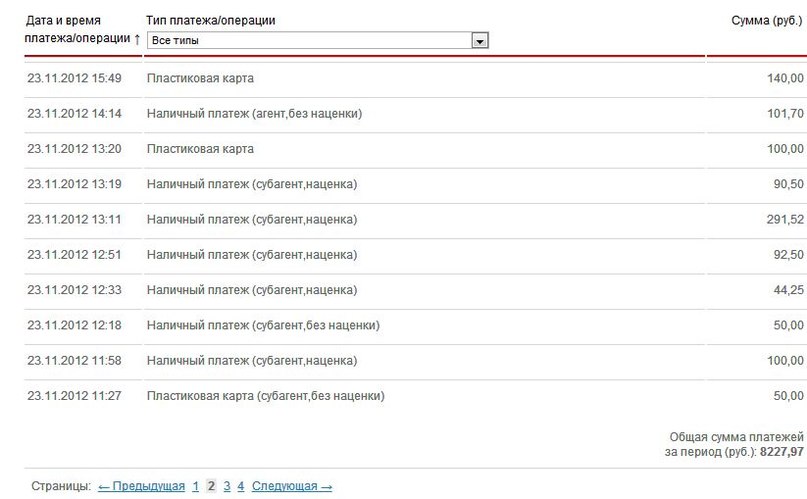Open the Все типы payment type dropdown
This screenshot has width=807, height=499.
[x=318, y=41]
